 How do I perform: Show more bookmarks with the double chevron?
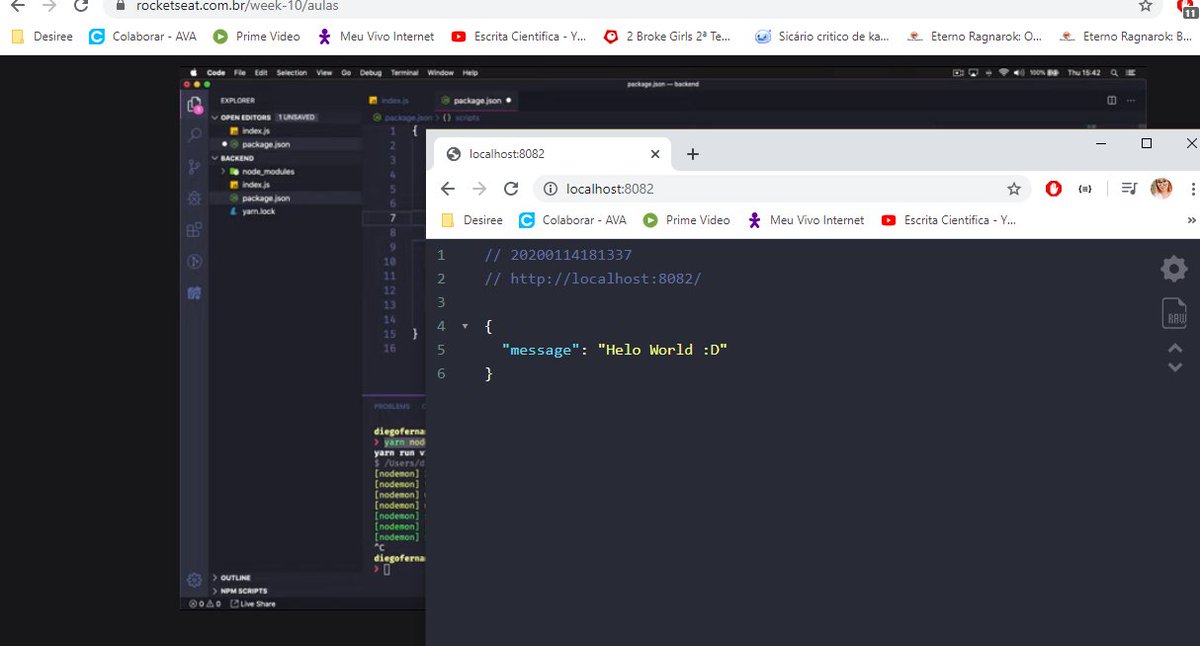1191,220
